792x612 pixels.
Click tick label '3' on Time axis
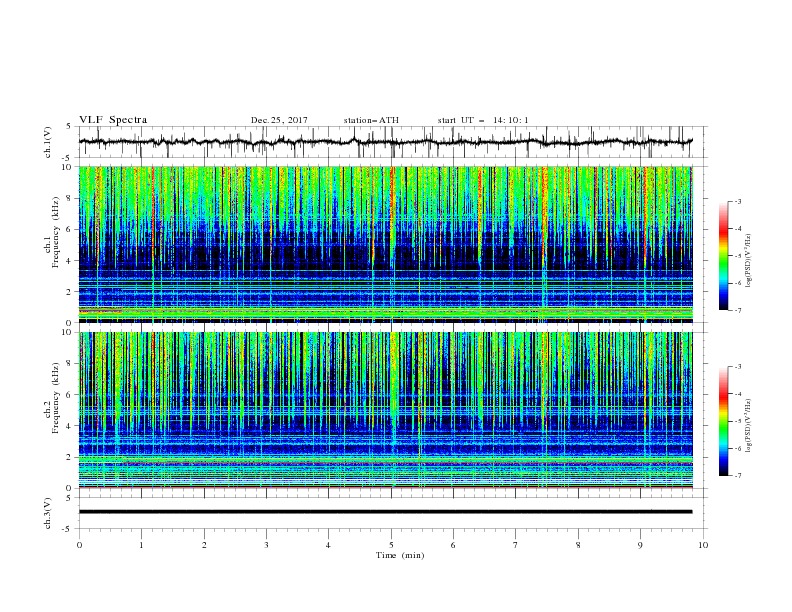pos(266,545)
